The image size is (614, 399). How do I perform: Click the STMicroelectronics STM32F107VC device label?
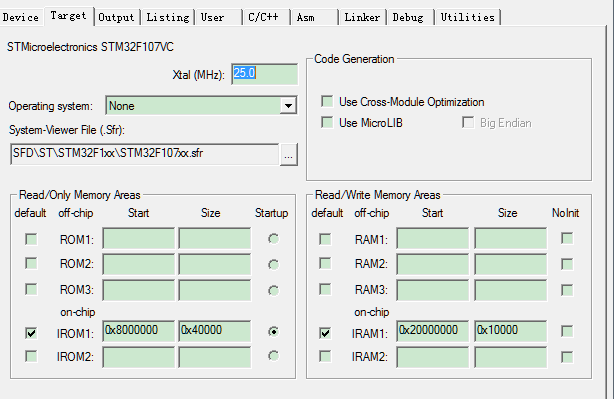coord(90,47)
